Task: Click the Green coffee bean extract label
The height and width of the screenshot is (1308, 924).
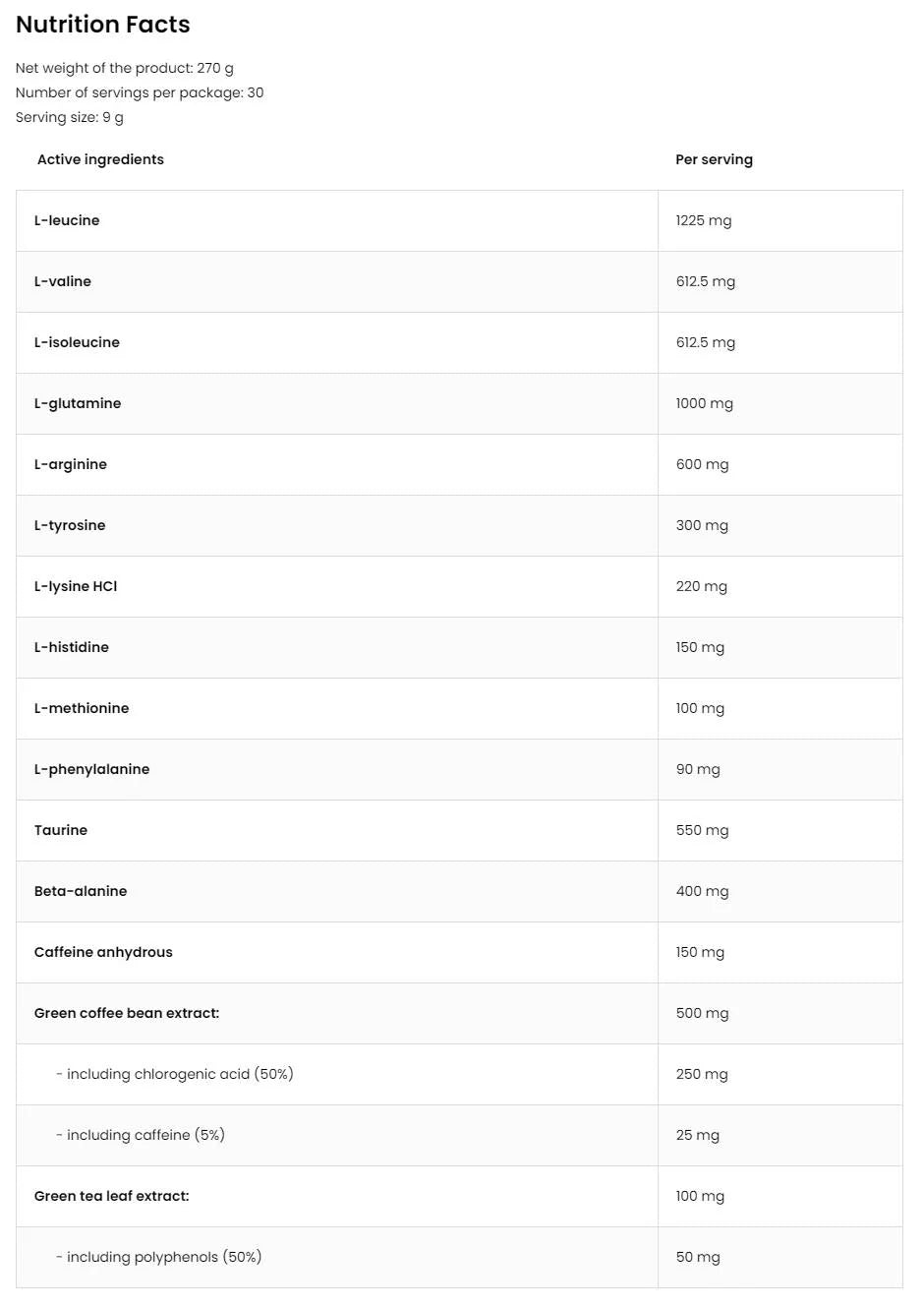Action: point(127,1013)
